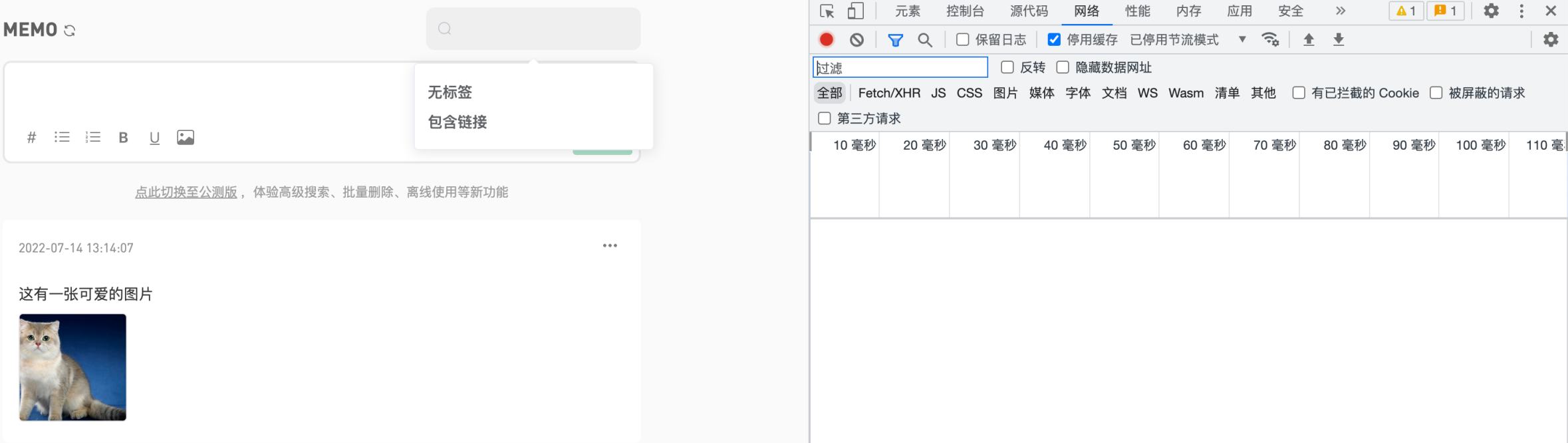This screenshot has width=1568, height=443.
Task: Insert an image via the picture icon
Action: point(186,137)
